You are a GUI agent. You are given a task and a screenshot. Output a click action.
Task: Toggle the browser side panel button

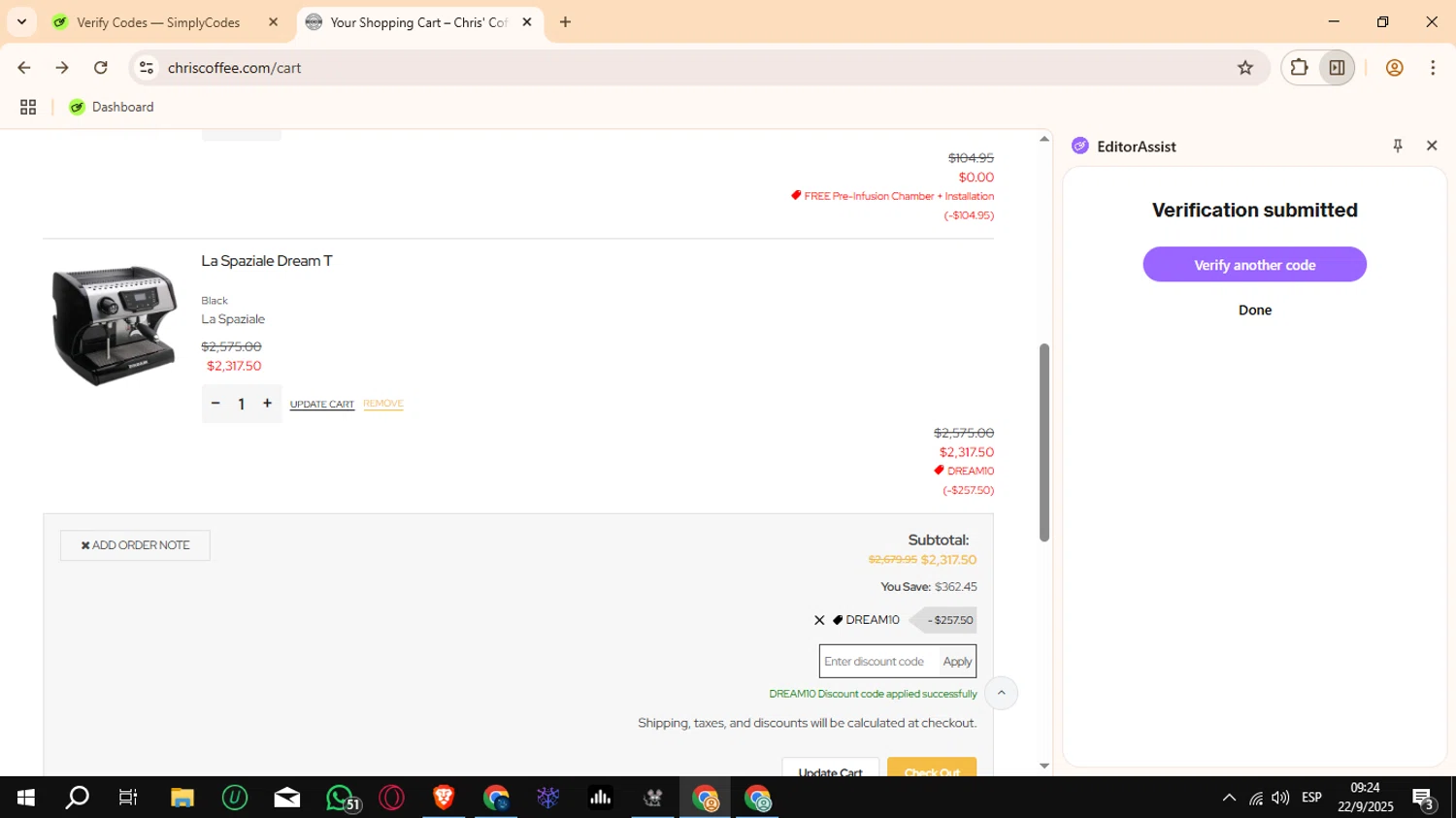point(1337,68)
